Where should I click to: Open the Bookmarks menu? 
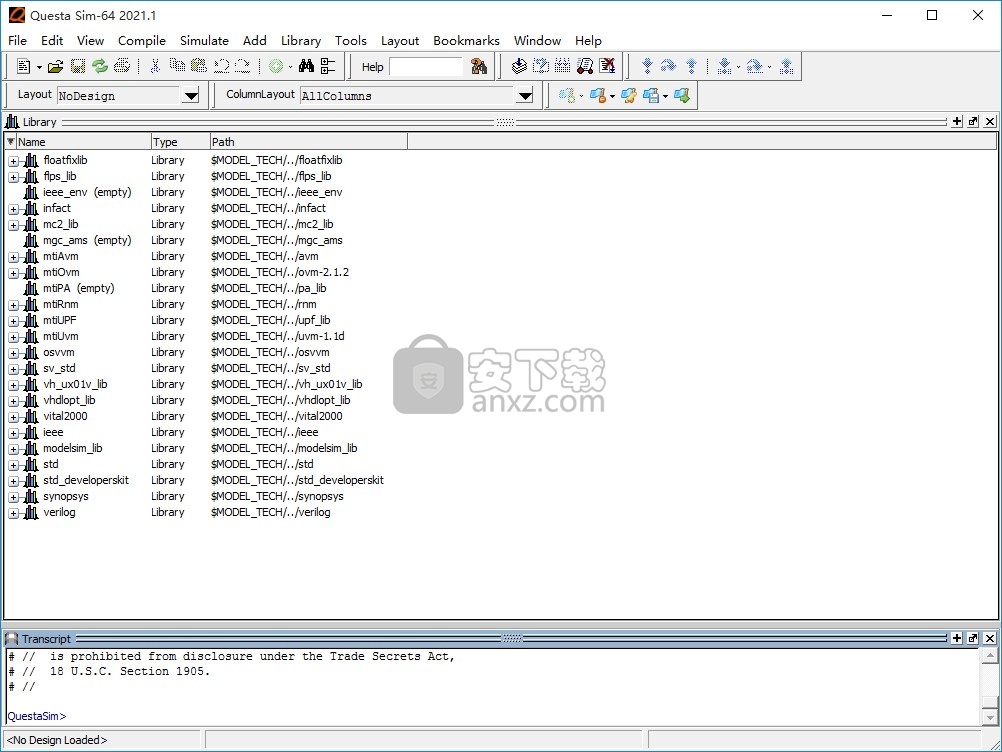(x=466, y=40)
